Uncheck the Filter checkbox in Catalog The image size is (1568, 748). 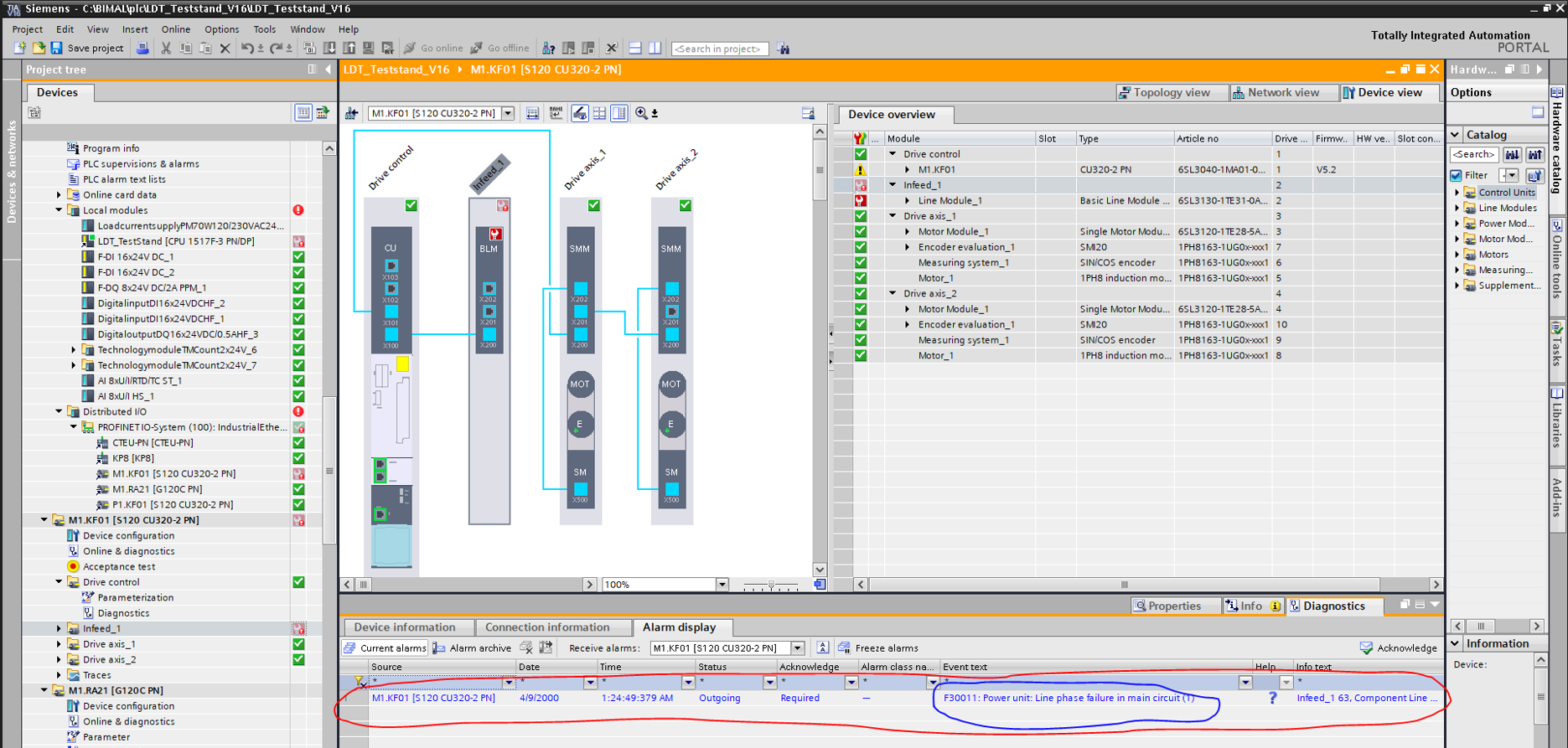tap(1457, 175)
